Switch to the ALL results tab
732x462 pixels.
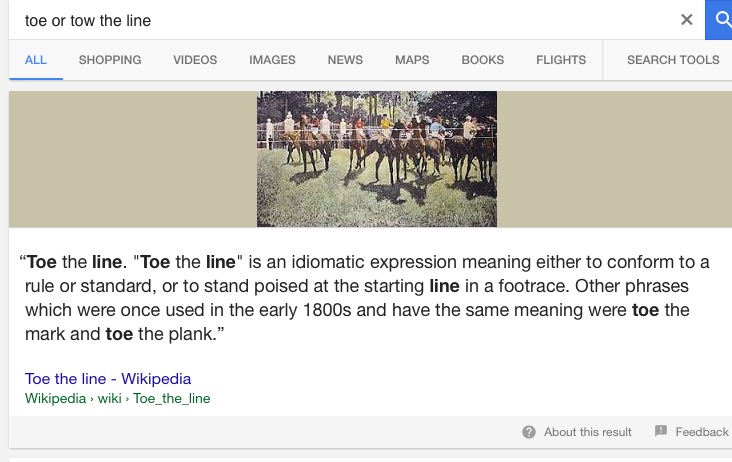(x=35, y=60)
